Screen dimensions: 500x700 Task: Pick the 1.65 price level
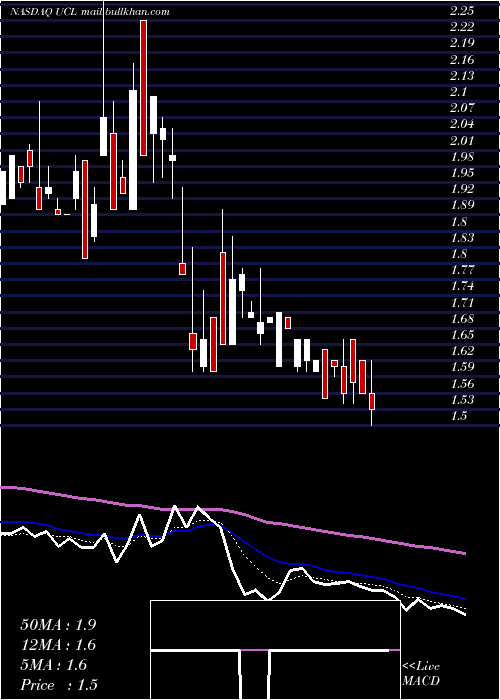462,335
